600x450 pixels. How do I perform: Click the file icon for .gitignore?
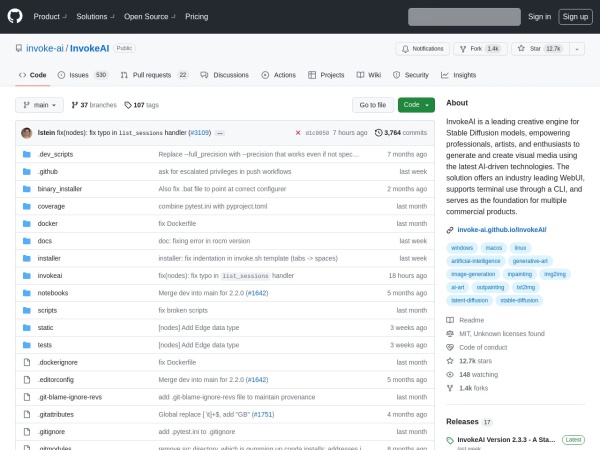click(26, 431)
